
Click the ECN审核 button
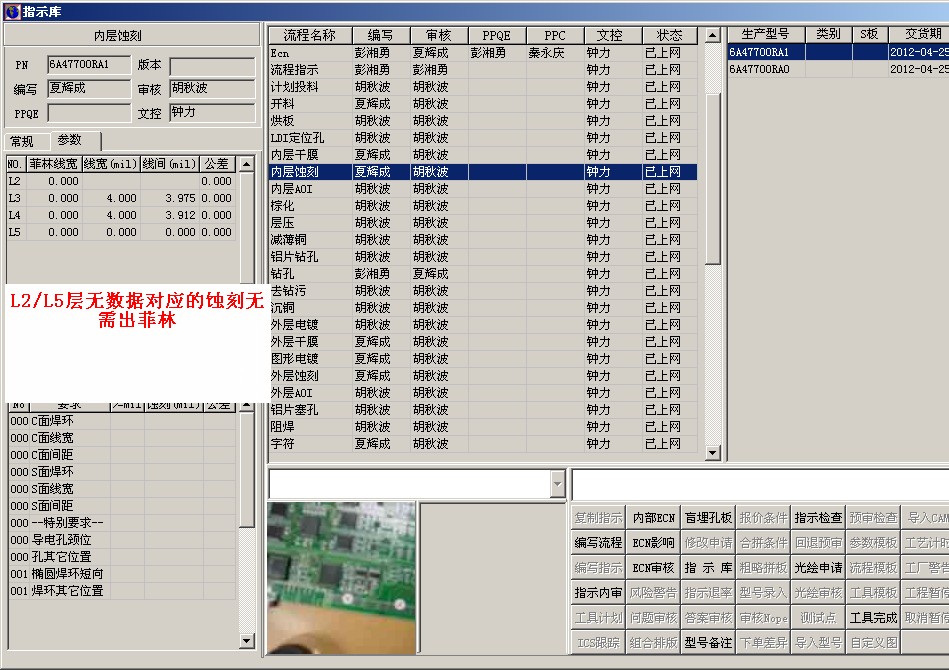pyautogui.click(x=653, y=568)
